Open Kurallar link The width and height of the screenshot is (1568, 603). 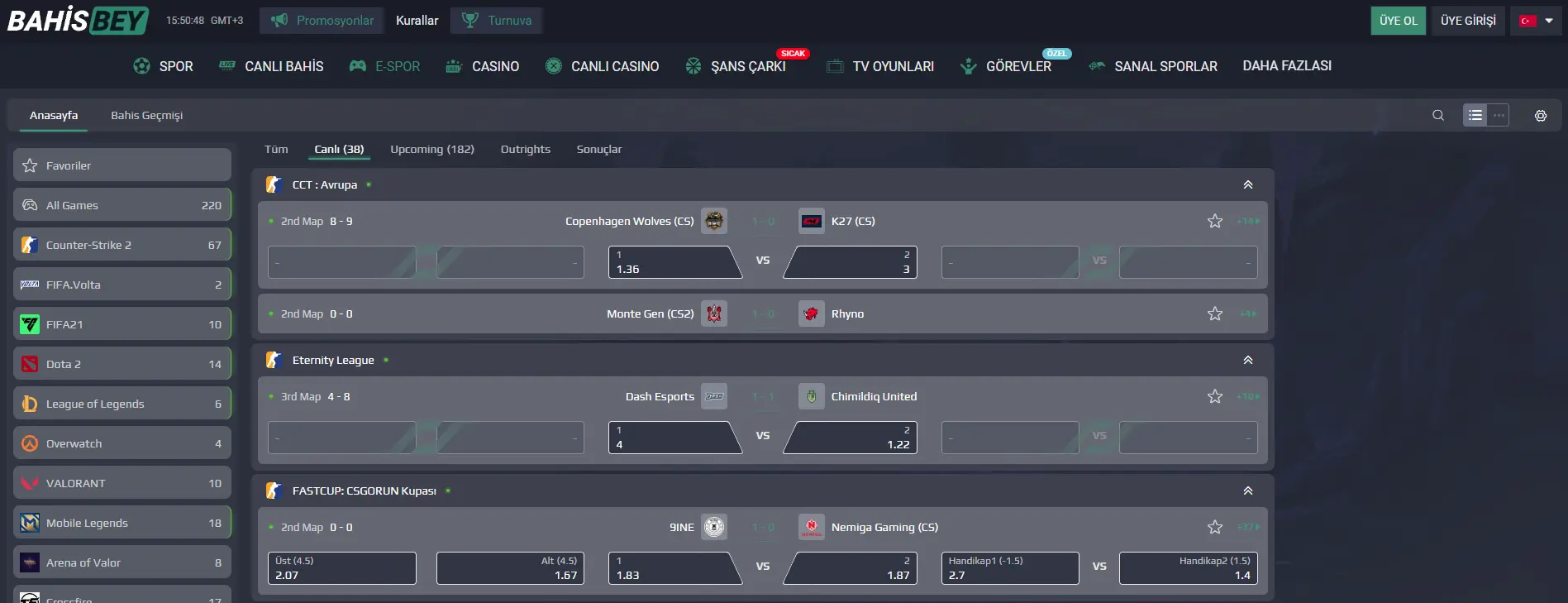tap(417, 20)
